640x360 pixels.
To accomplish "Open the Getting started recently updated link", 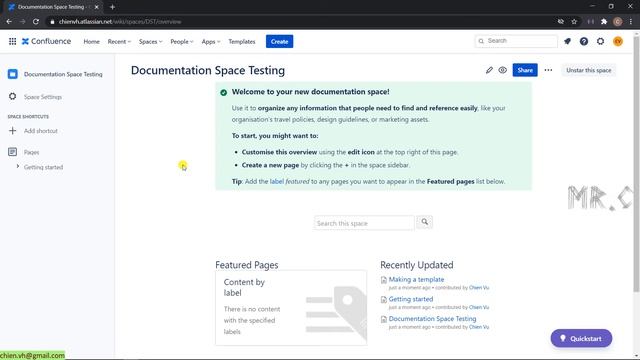I will coord(411,299).
